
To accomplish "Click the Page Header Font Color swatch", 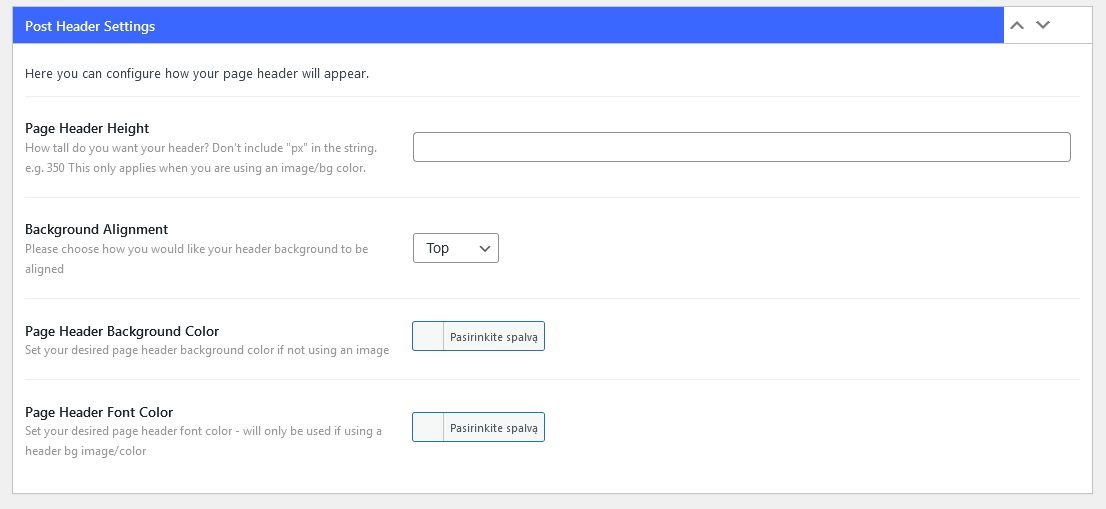I will pos(428,427).
